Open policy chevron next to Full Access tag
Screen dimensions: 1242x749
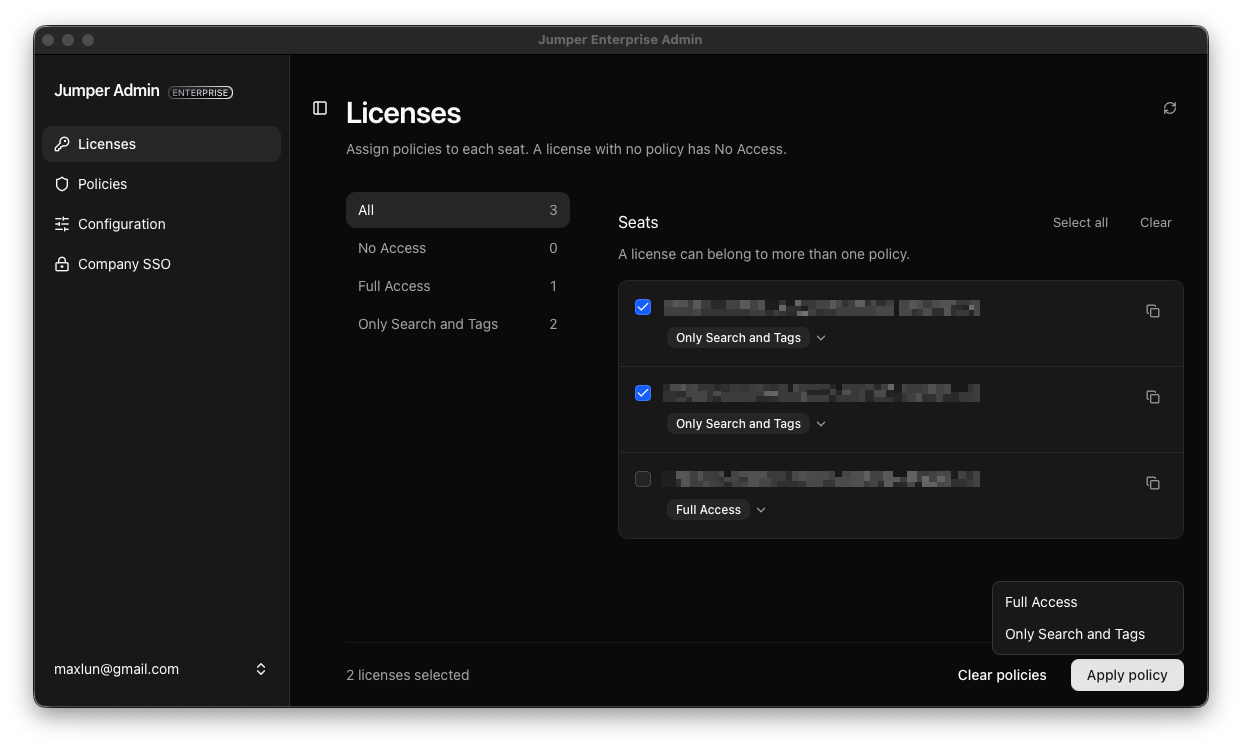point(761,510)
